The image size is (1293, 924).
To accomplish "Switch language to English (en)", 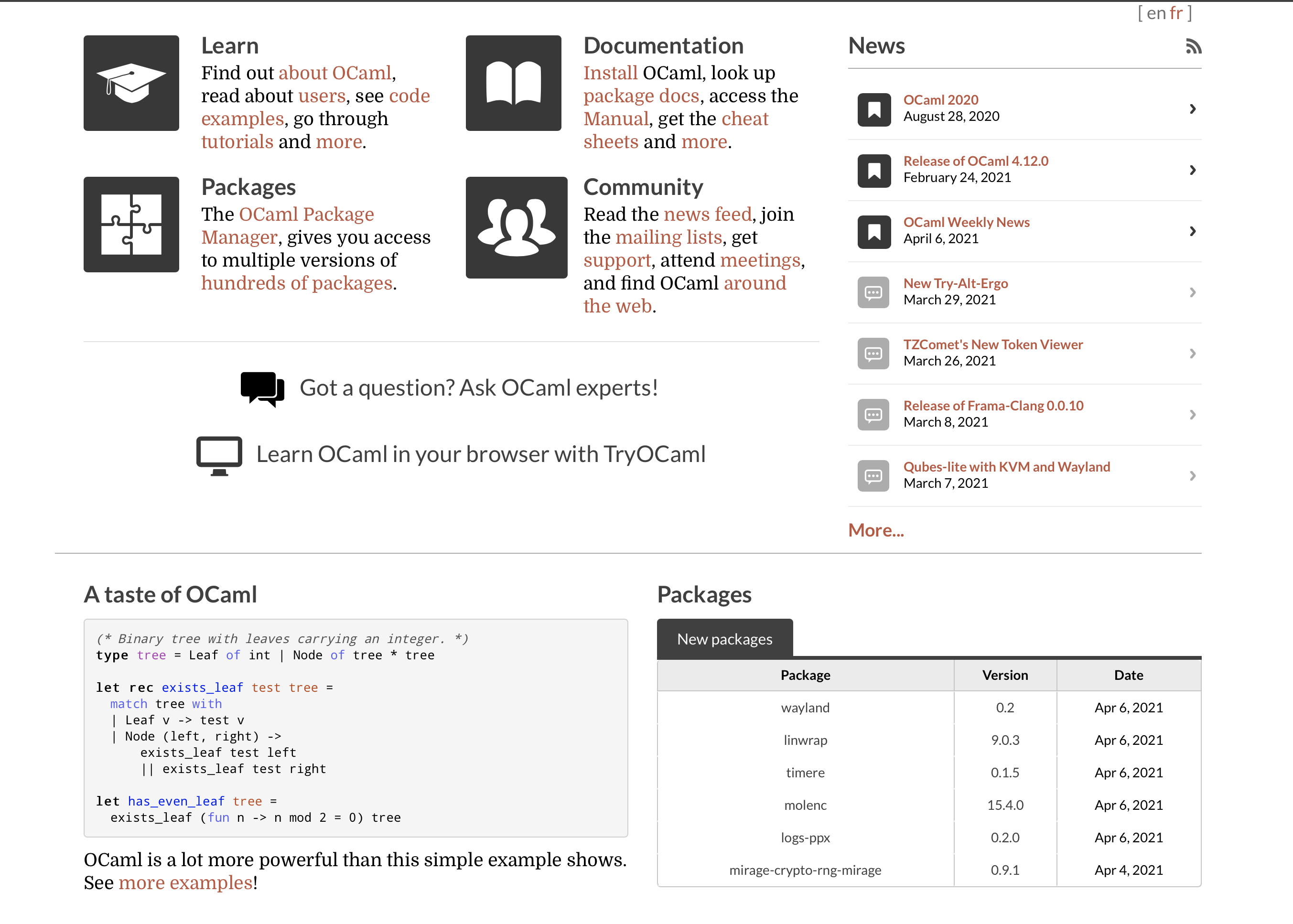I will (x=1156, y=13).
